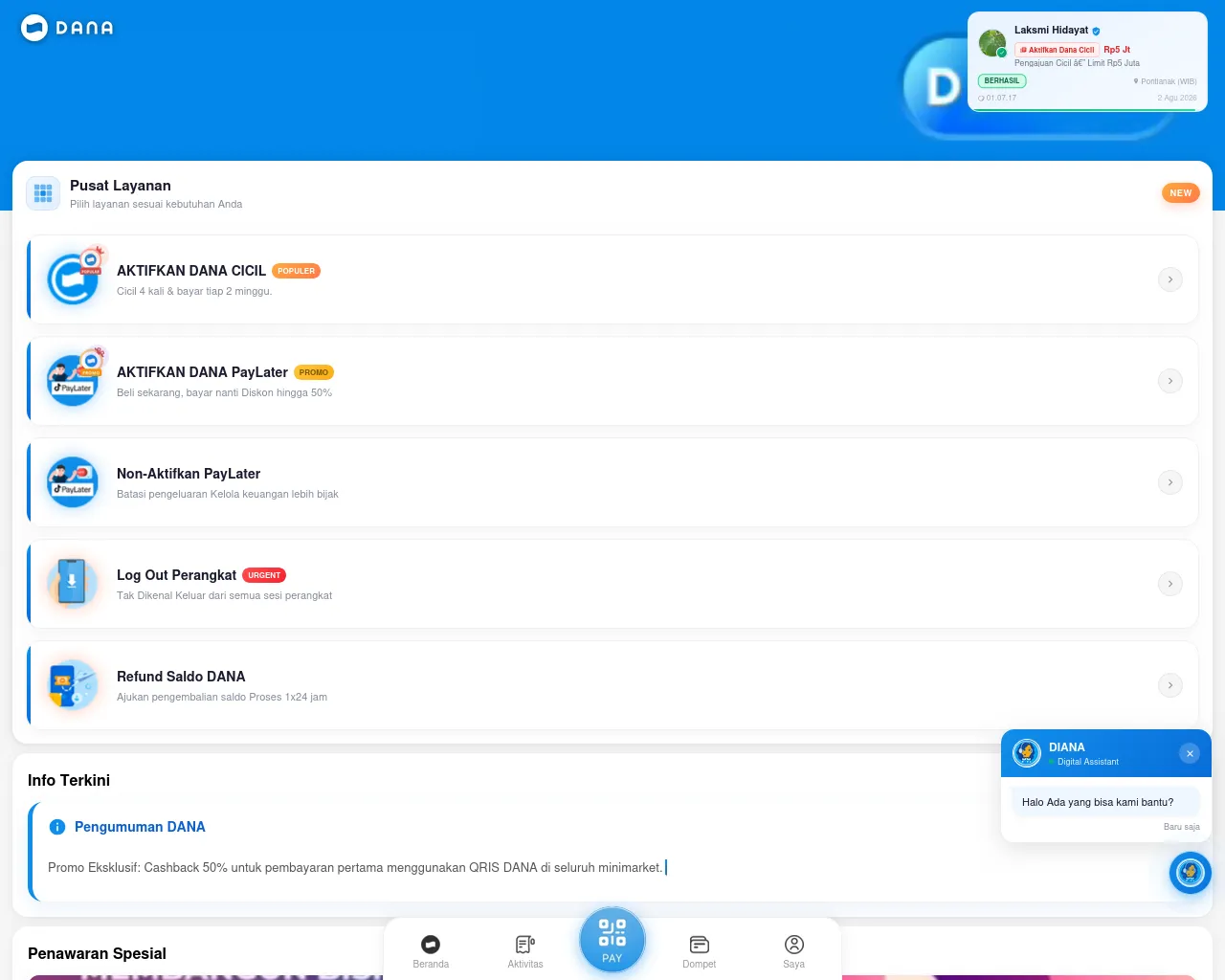
Task: Click the Pontianak (WIB) location text
Action: (x=1166, y=81)
